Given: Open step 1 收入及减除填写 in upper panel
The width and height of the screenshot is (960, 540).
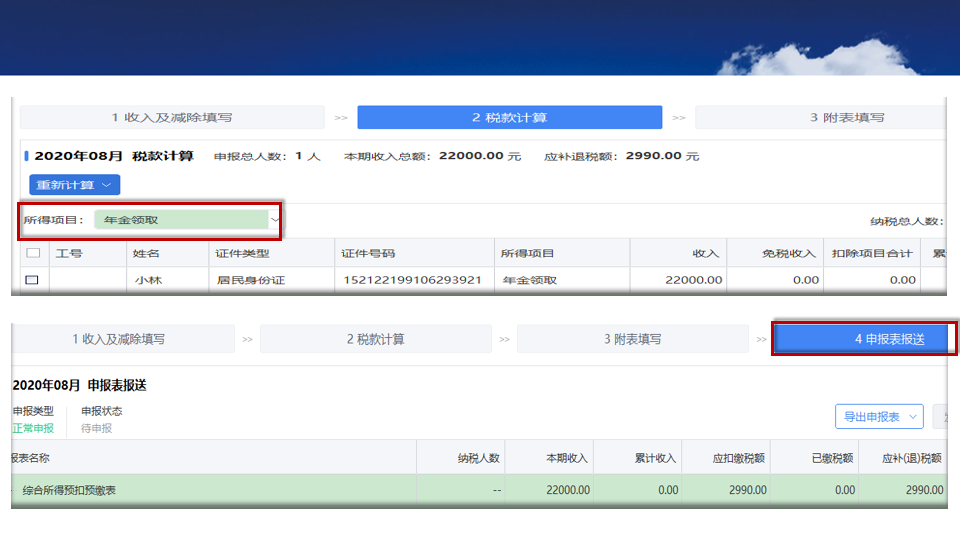Looking at the screenshot, I should [172, 118].
